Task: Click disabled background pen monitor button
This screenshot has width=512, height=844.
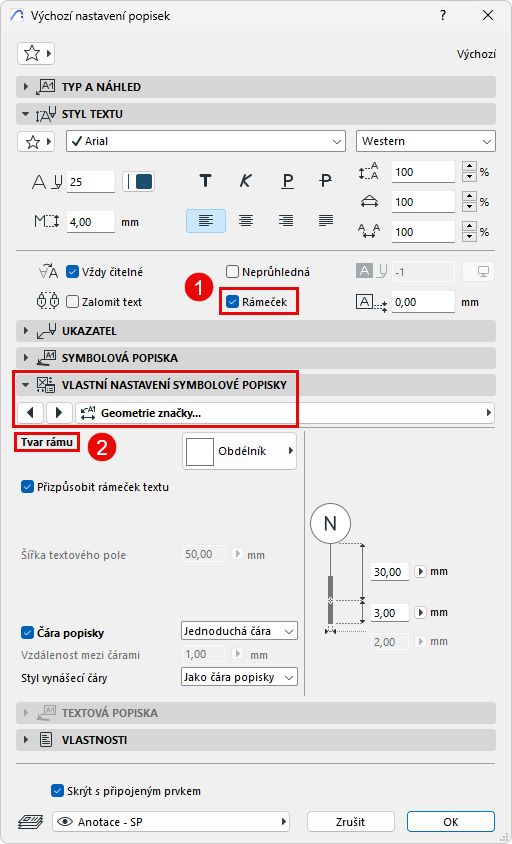Action: click(479, 272)
